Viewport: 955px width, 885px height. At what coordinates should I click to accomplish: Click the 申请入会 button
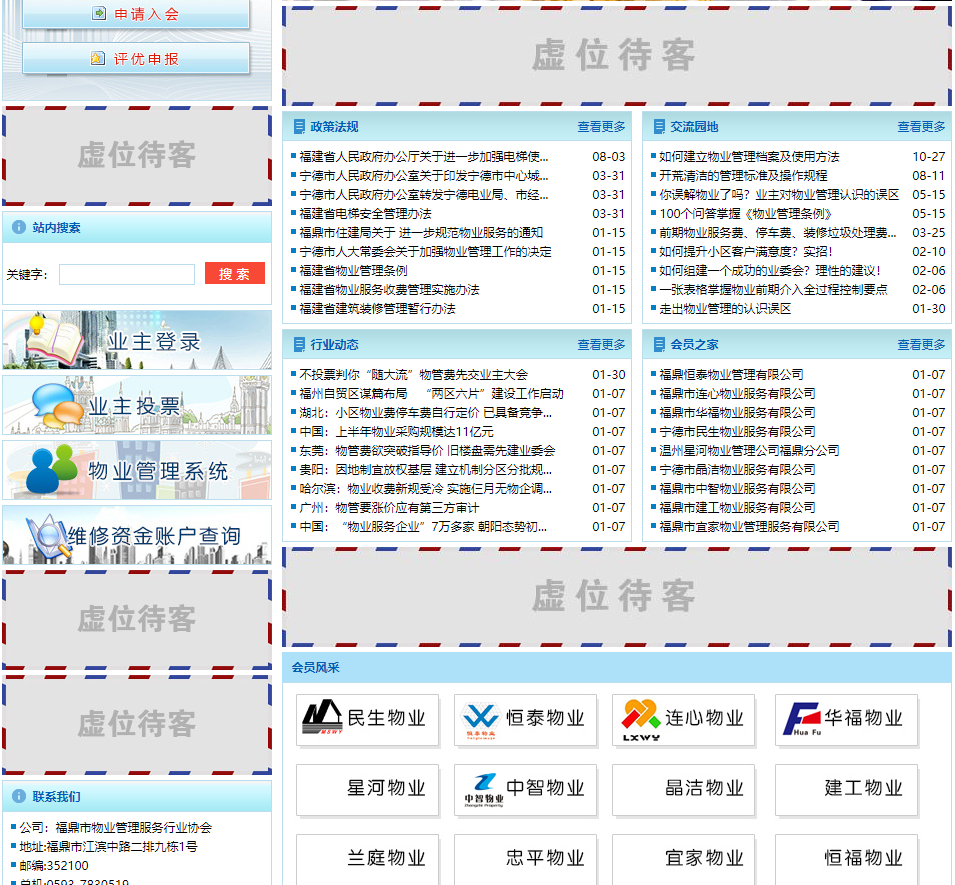[x=136, y=14]
